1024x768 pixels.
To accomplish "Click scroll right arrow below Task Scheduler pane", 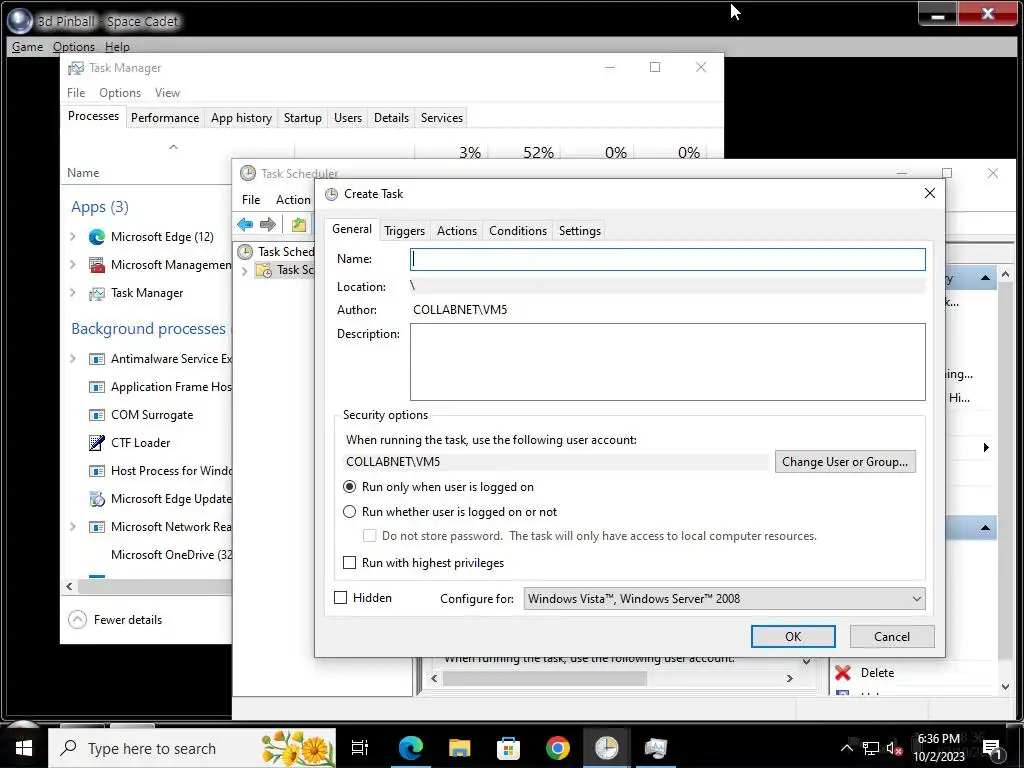I will (790, 679).
